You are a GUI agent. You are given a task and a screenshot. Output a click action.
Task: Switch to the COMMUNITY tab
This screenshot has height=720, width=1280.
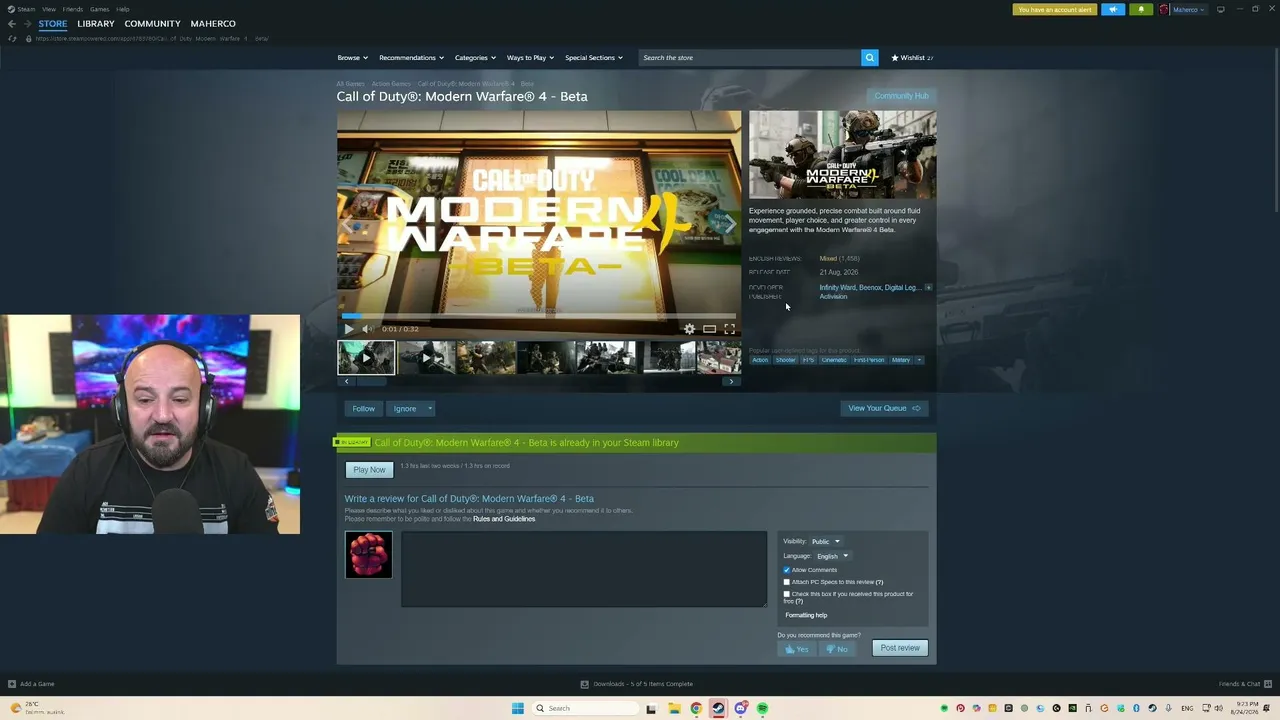click(x=153, y=24)
